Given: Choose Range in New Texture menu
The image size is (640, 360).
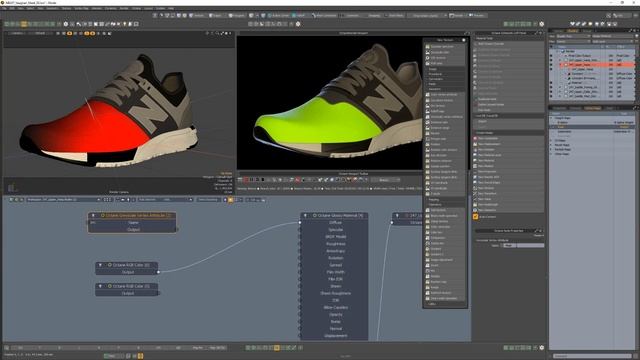Looking at the screenshot, I should pyautogui.click(x=444, y=287).
